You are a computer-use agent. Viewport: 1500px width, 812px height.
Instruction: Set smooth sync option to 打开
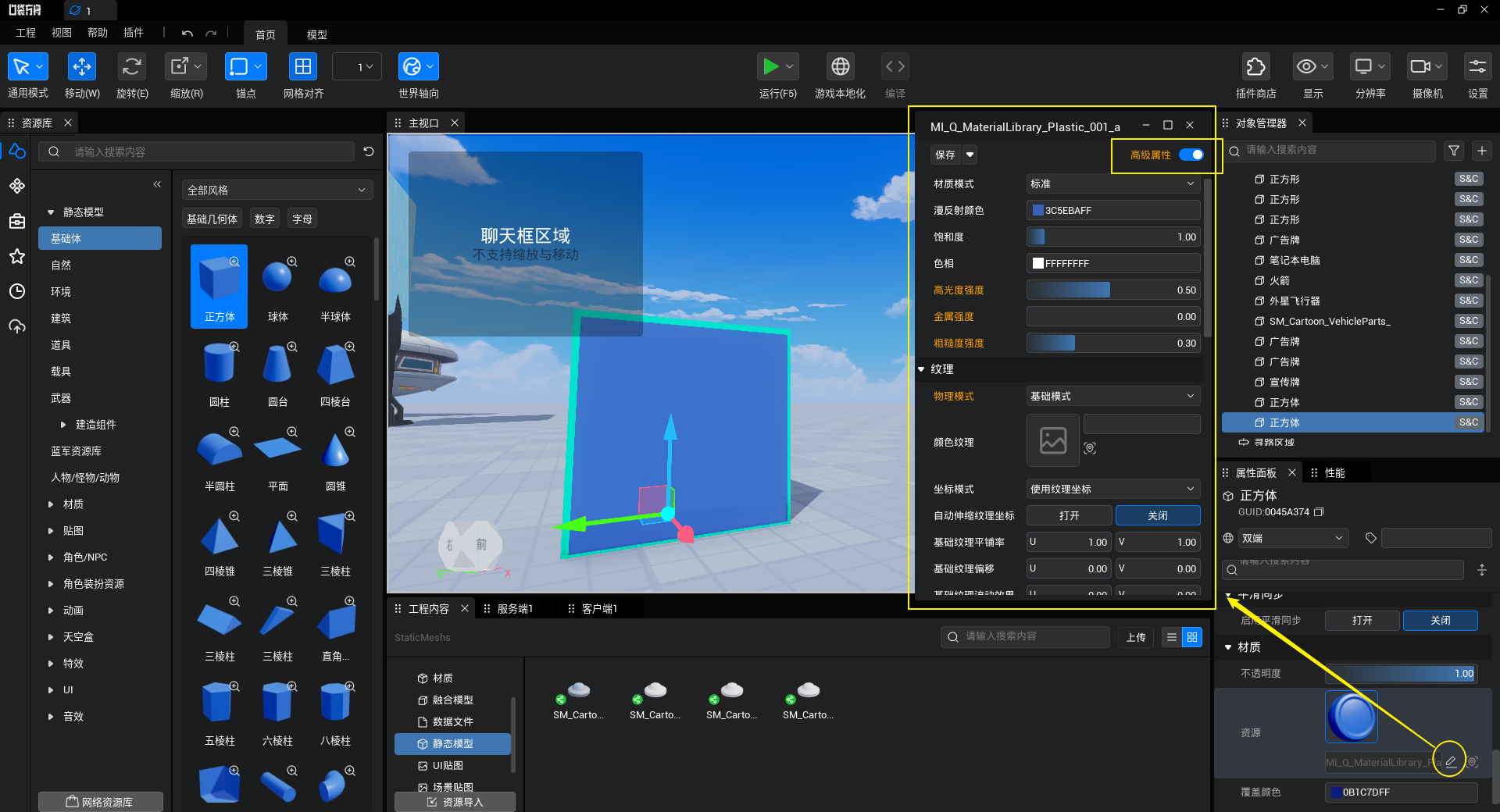click(x=1362, y=620)
